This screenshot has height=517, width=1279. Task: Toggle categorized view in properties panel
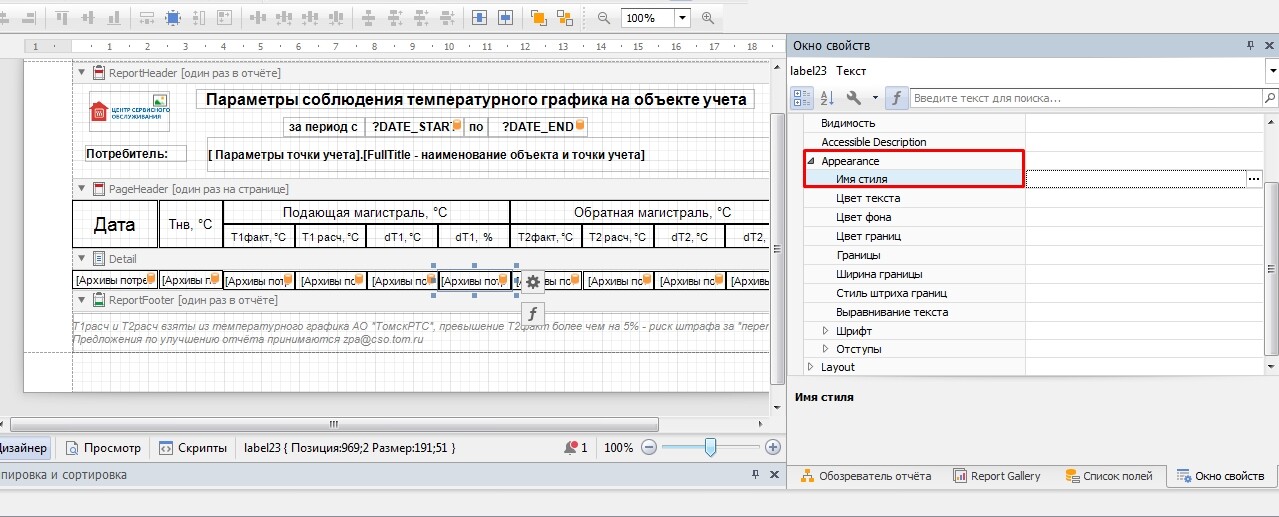802,98
